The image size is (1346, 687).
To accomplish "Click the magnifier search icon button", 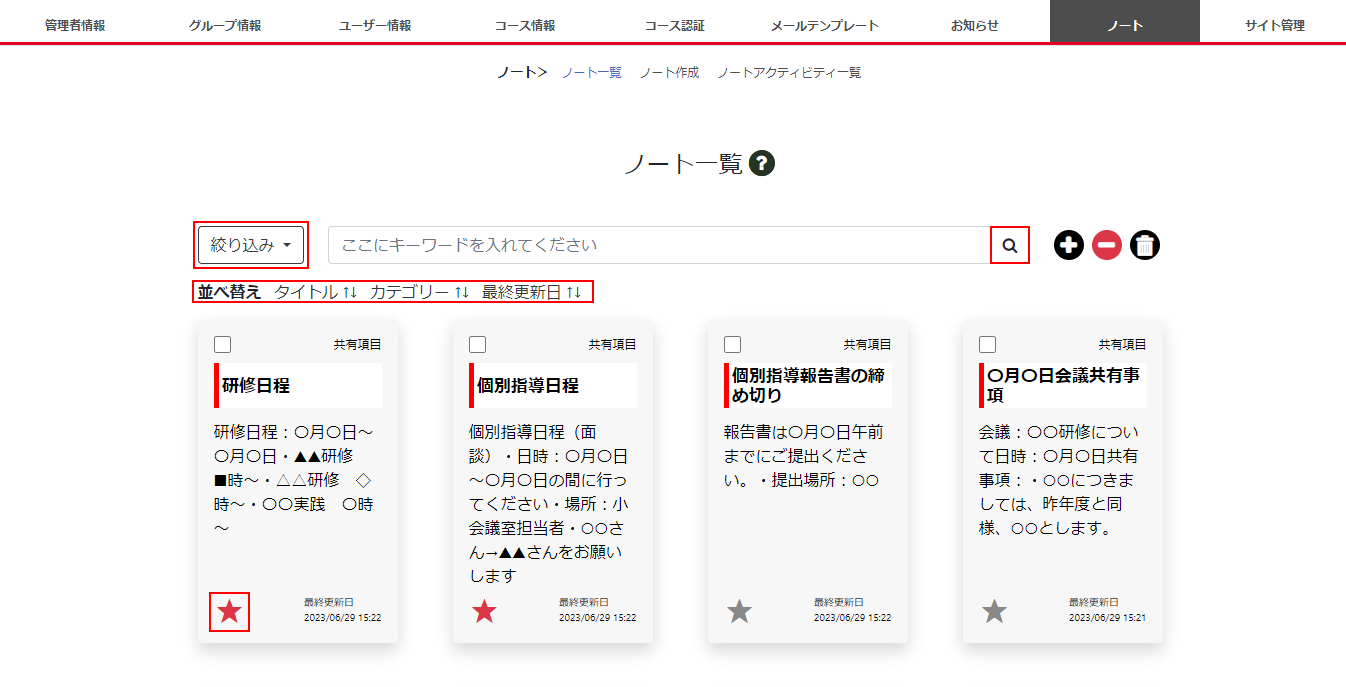I will tap(1010, 245).
